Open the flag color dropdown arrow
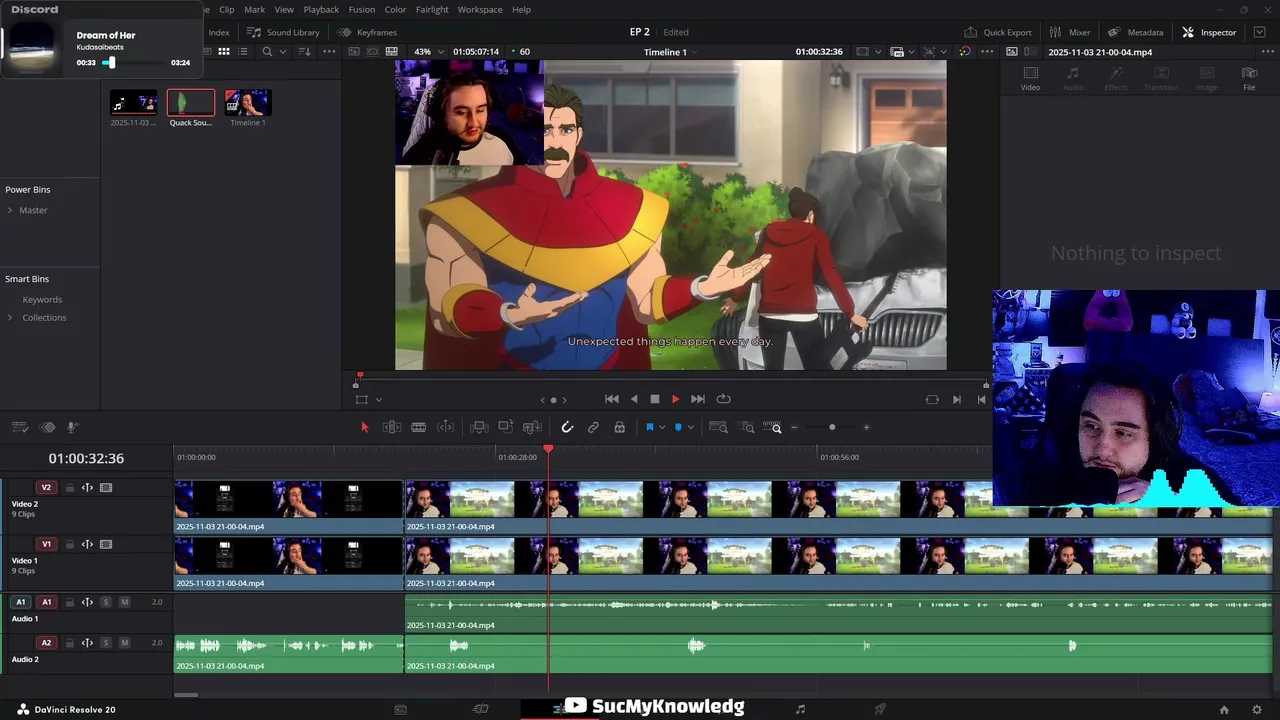The image size is (1280, 720). (662, 428)
